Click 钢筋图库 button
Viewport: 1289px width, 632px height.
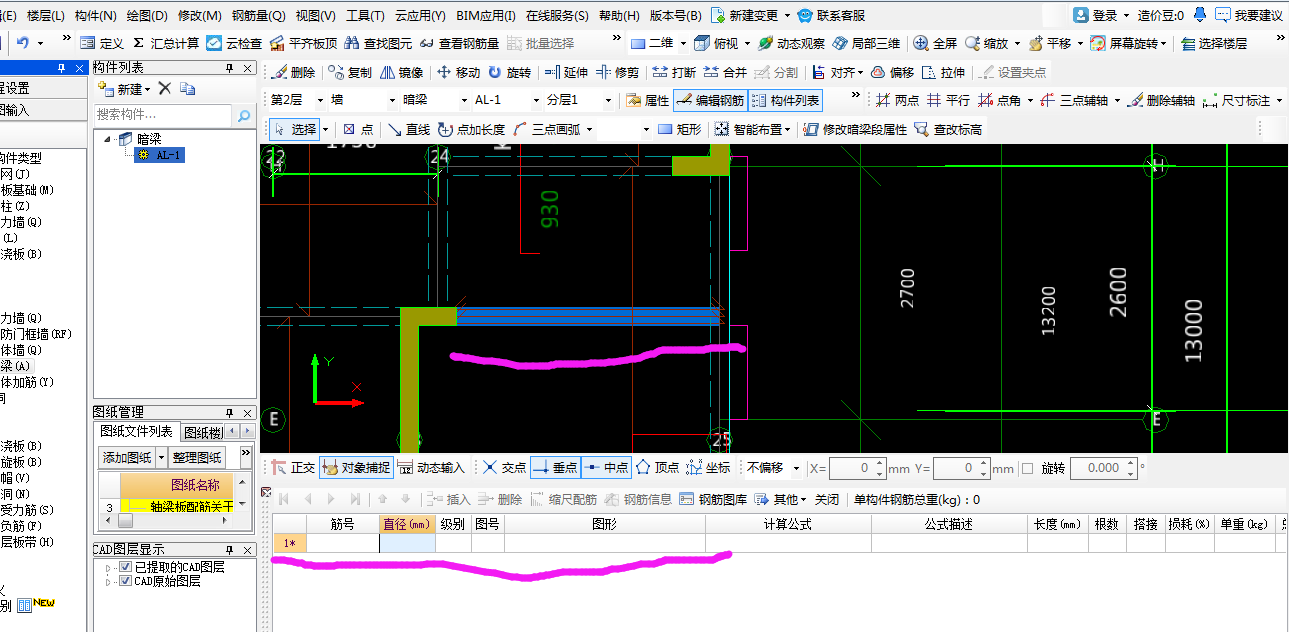(x=714, y=499)
